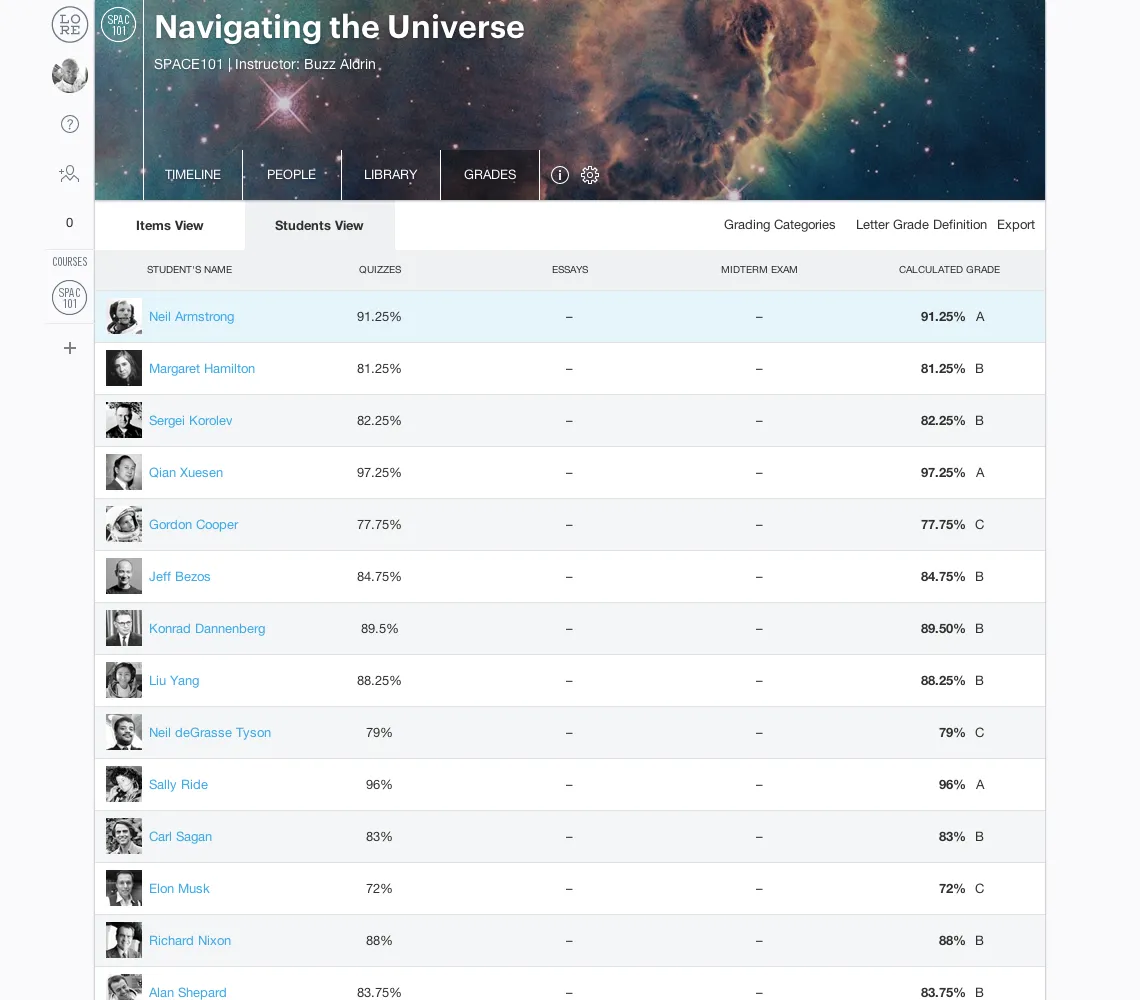Open SPAC 101 course in sidebar list
Image resolution: width=1140 pixels, height=1000 pixels.
[70, 297]
